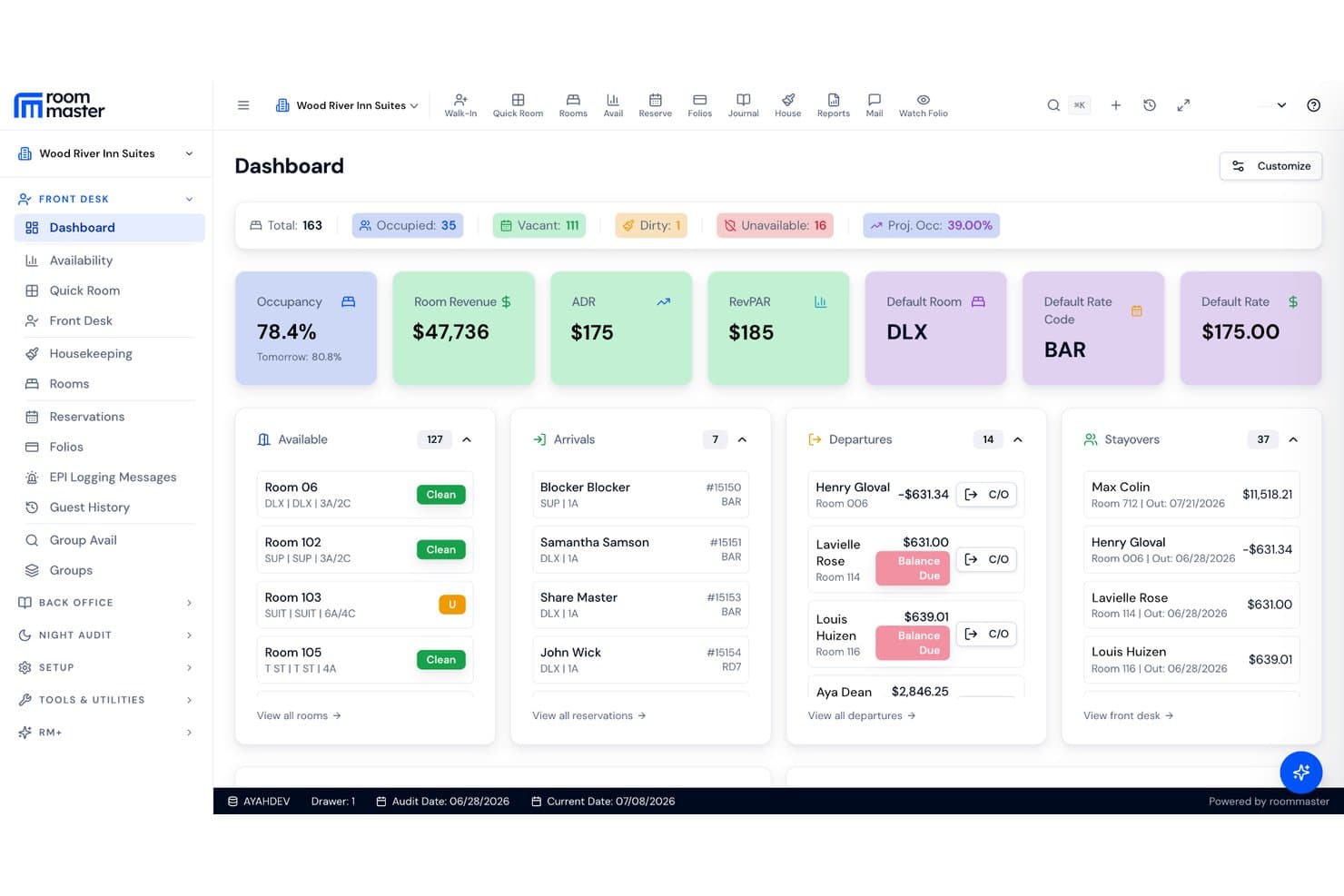
Task: Open Quick Room from the top toolbar
Action: 518,105
